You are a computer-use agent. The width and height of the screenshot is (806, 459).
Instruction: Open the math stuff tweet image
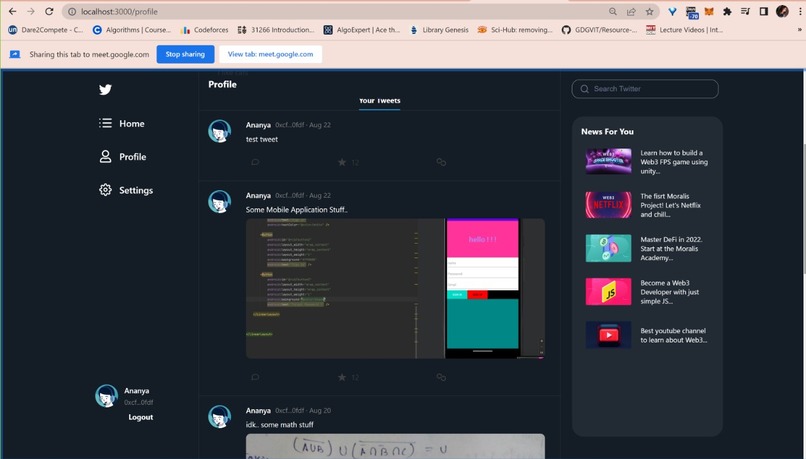pyautogui.click(x=395, y=446)
